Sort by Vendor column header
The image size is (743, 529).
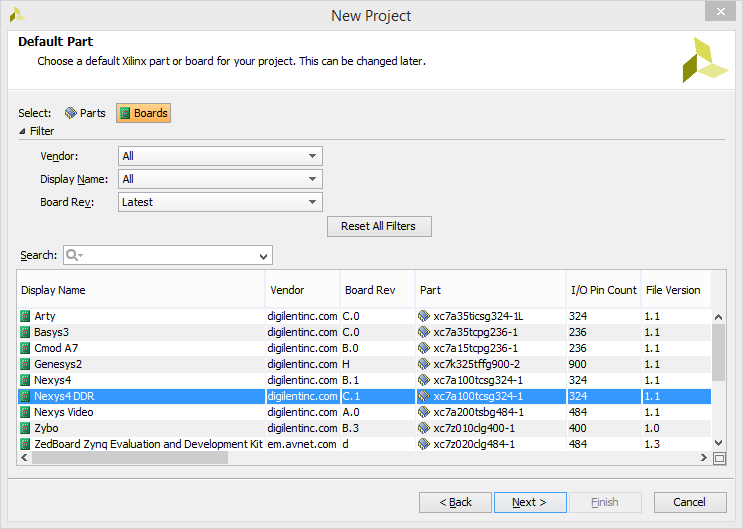pos(303,290)
